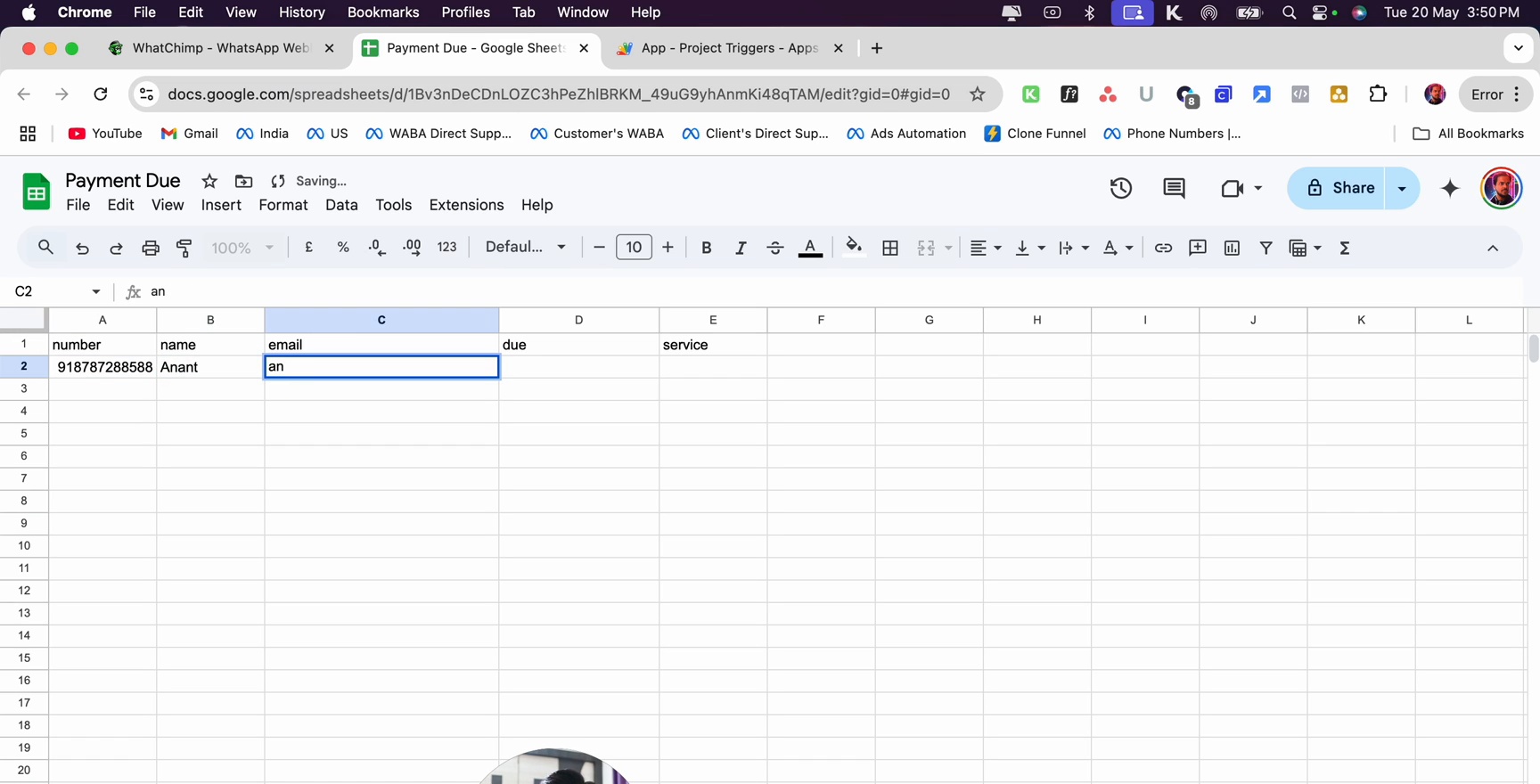Open the Borders tool
1540x784 pixels.
[890, 248]
